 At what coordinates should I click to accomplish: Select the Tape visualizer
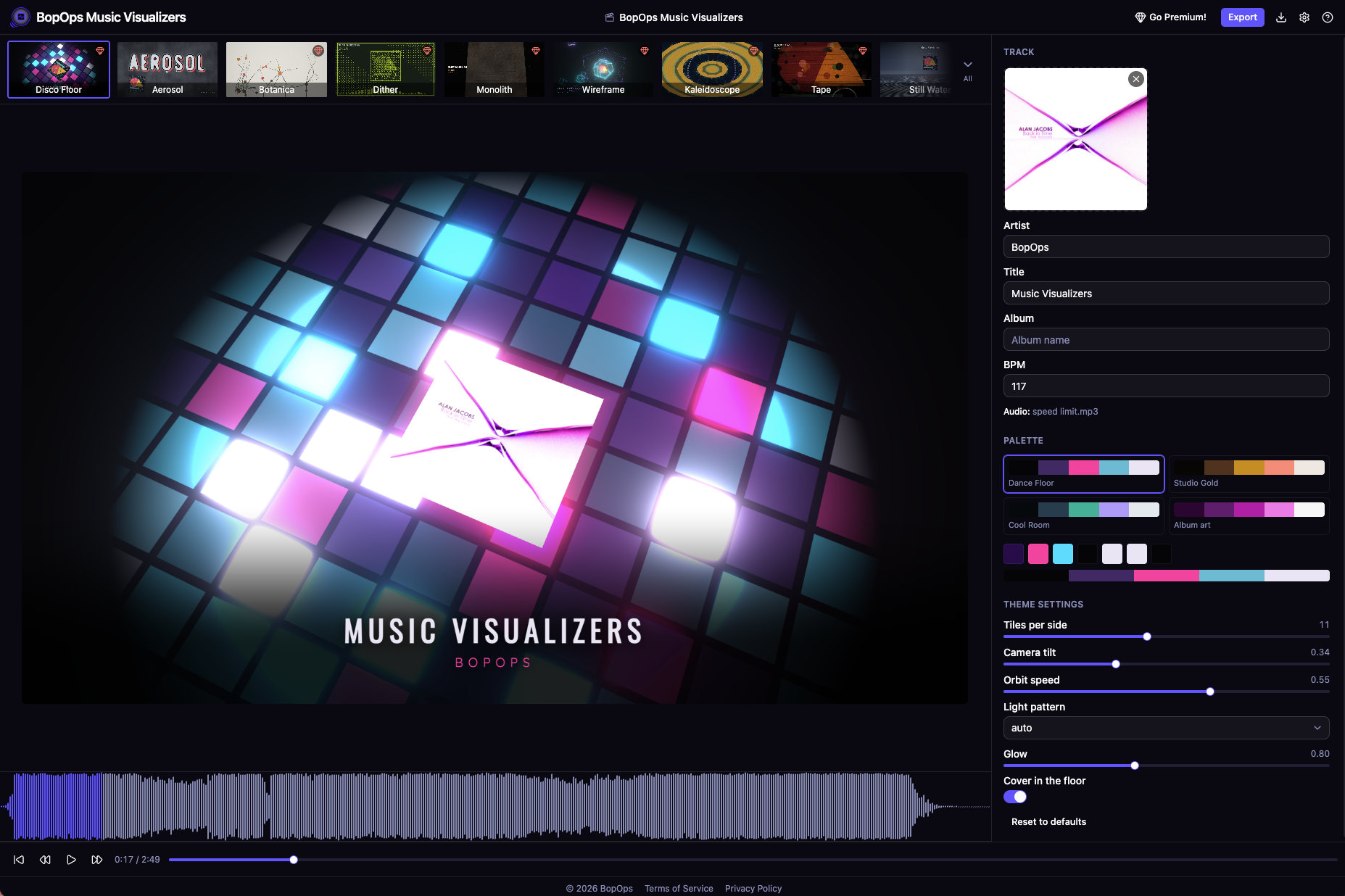coord(821,70)
